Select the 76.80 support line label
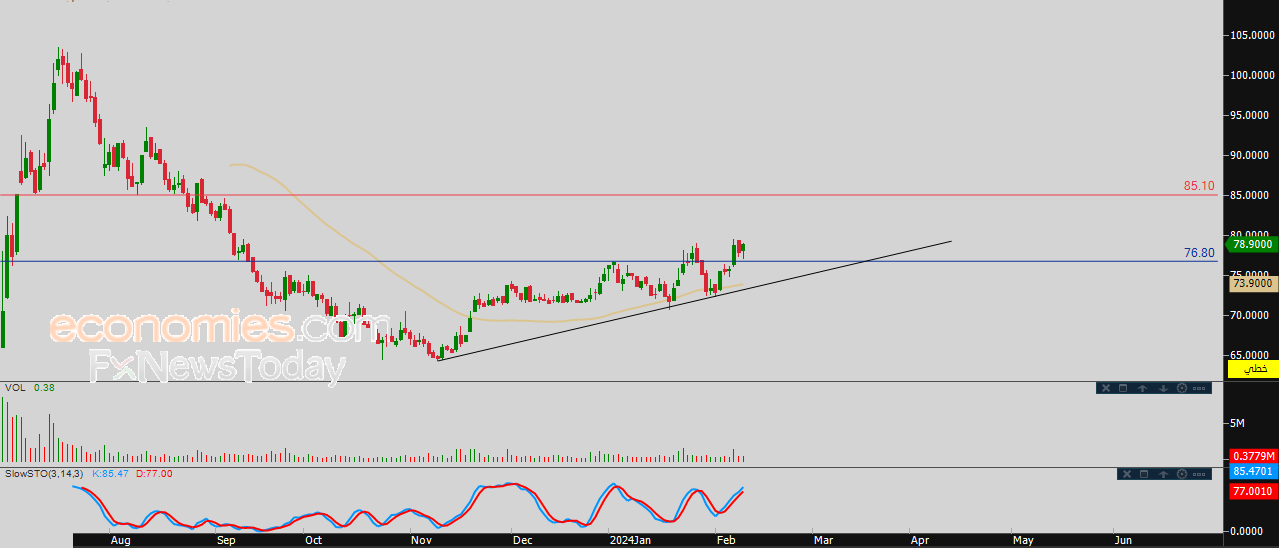This screenshot has width=1279, height=548. click(1198, 253)
